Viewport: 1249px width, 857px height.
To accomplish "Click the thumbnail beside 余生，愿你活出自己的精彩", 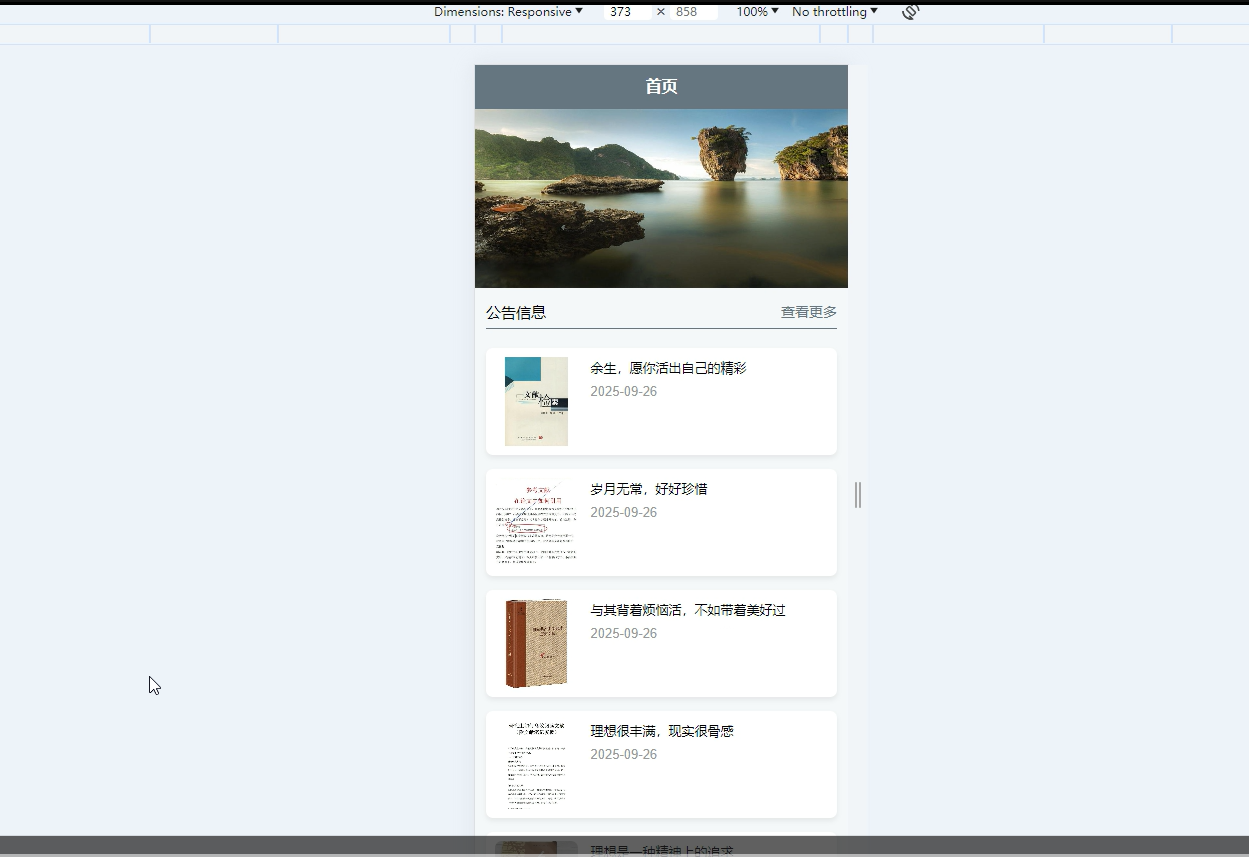I will tap(536, 401).
